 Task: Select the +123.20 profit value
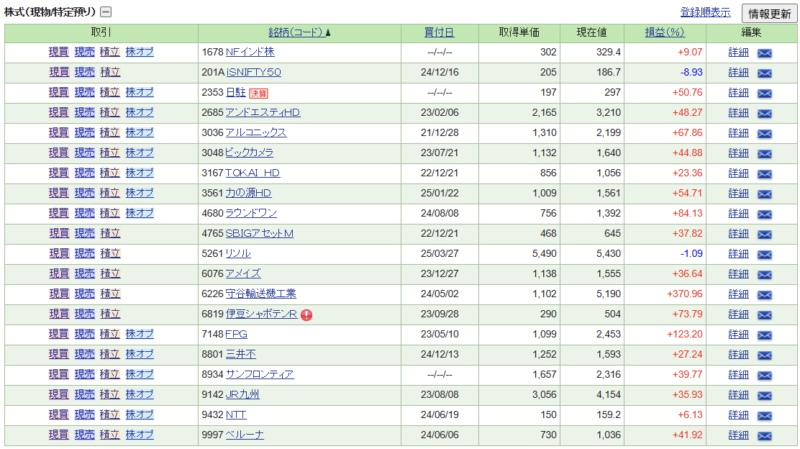685,334
